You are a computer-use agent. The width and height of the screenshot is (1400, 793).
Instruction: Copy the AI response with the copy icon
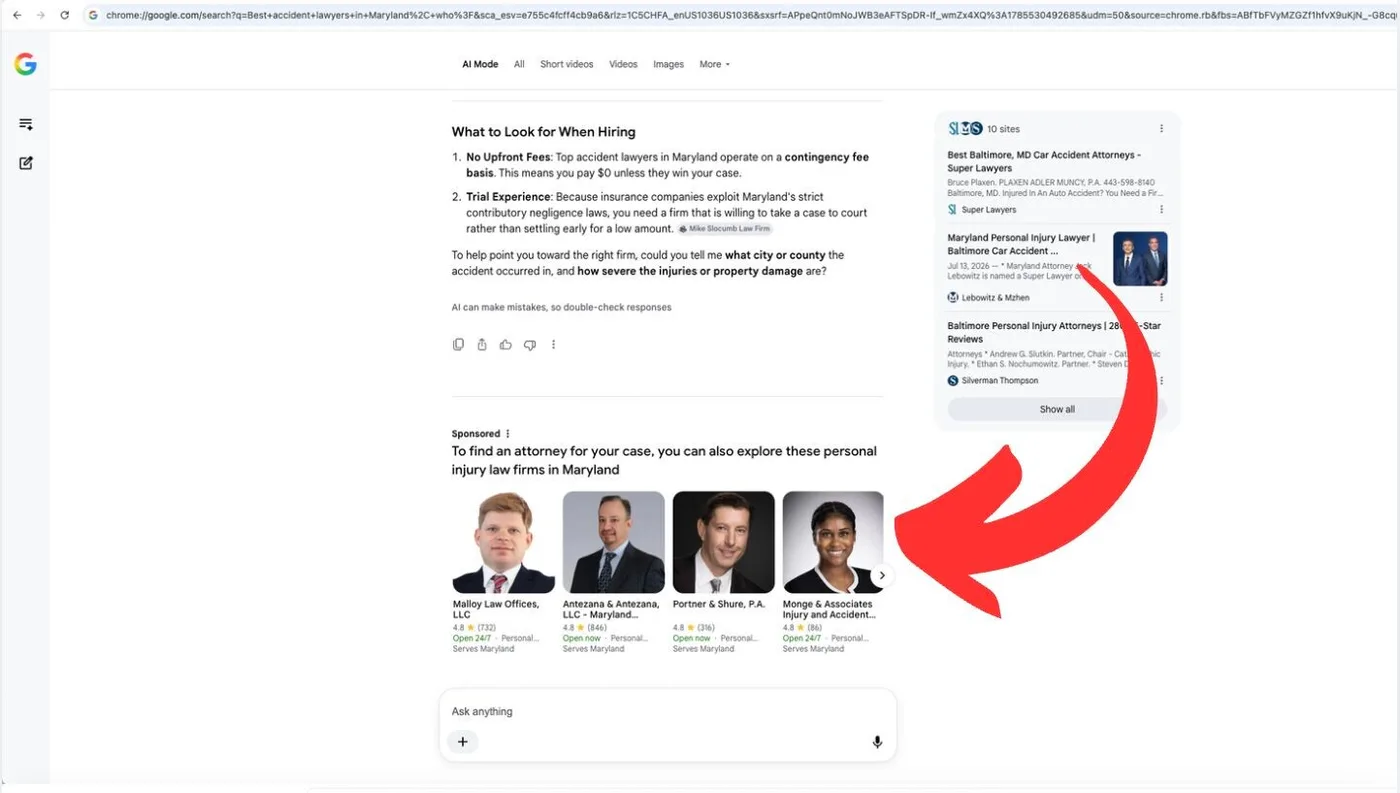pyautogui.click(x=458, y=344)
